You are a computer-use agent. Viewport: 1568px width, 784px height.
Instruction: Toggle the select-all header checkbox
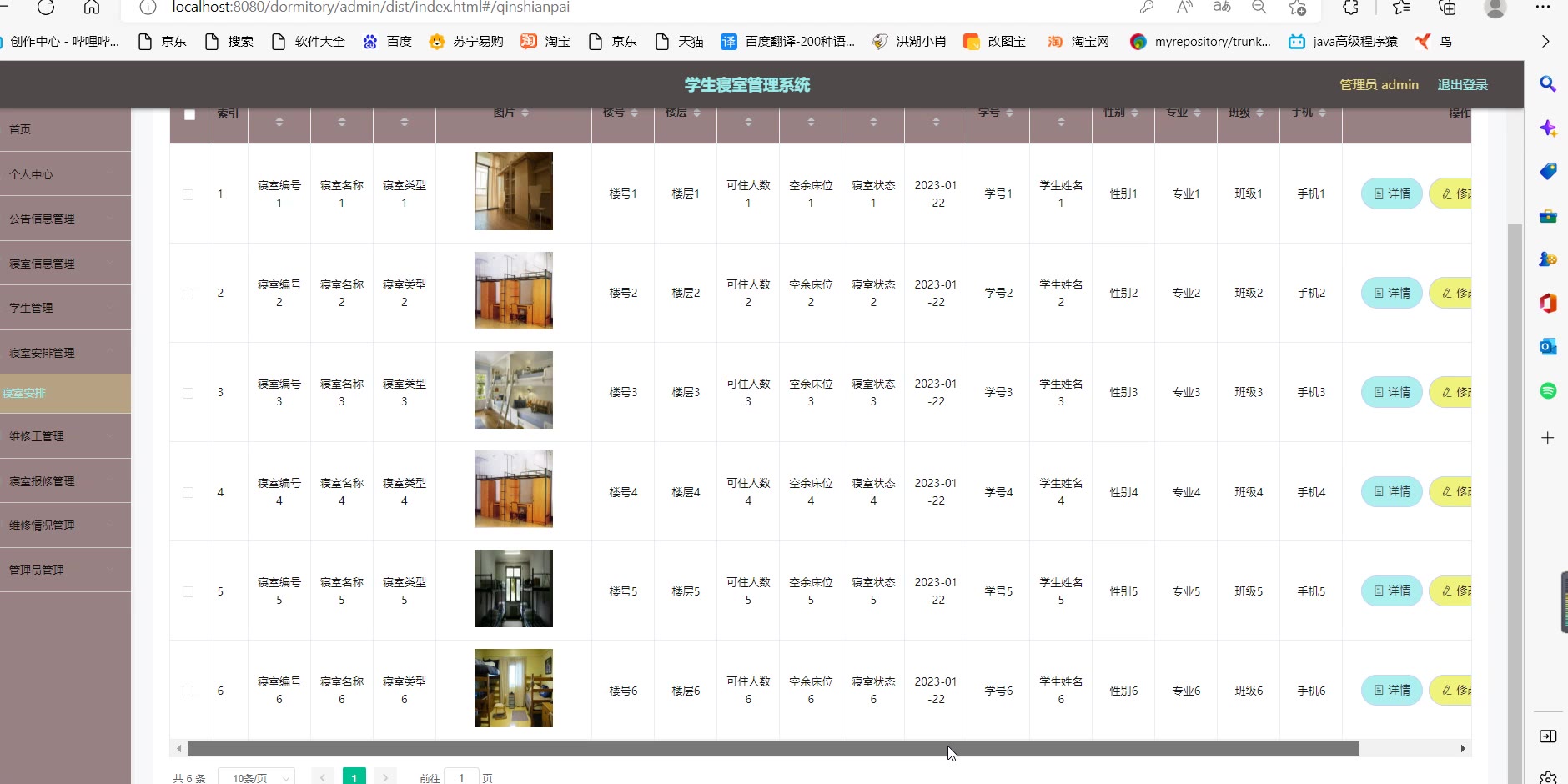point(189,115)
